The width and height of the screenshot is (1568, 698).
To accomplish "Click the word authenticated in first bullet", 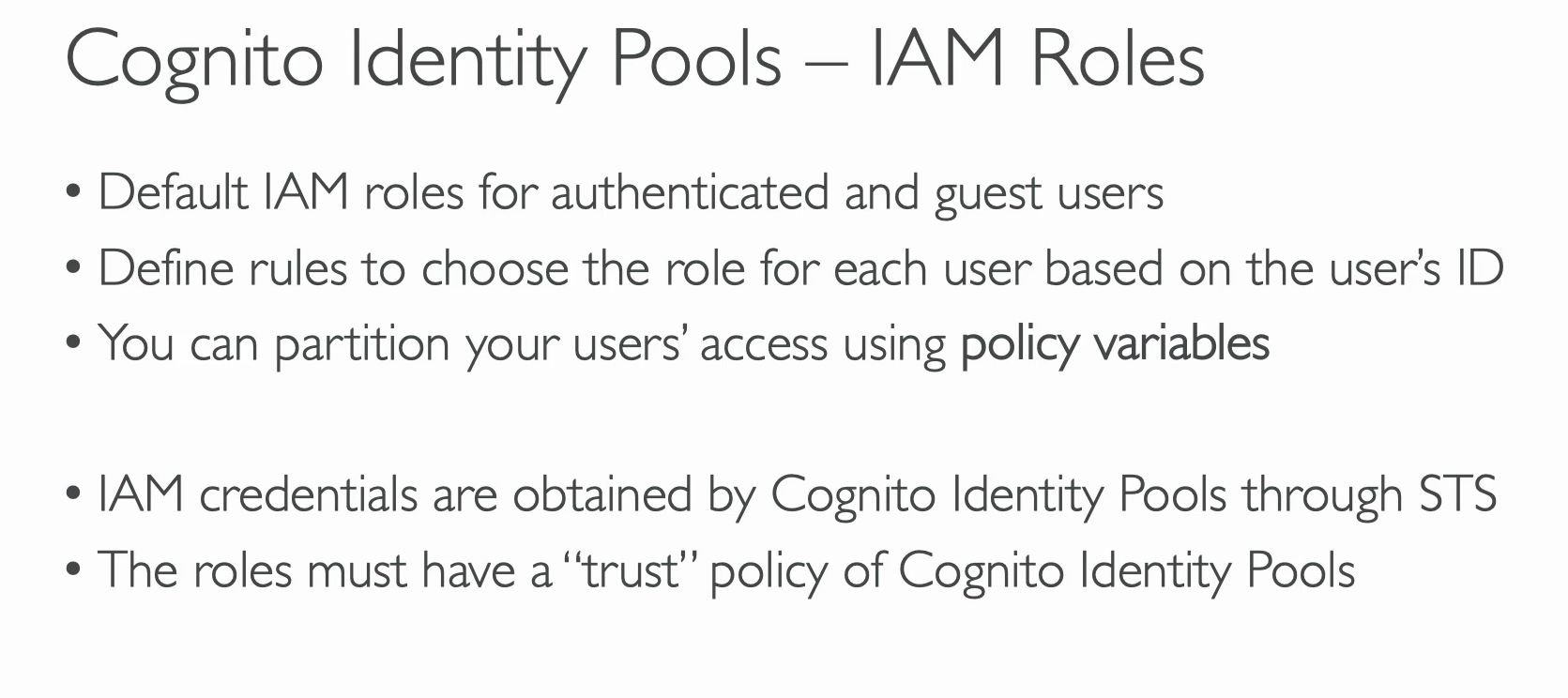I will tap(690, 192).
